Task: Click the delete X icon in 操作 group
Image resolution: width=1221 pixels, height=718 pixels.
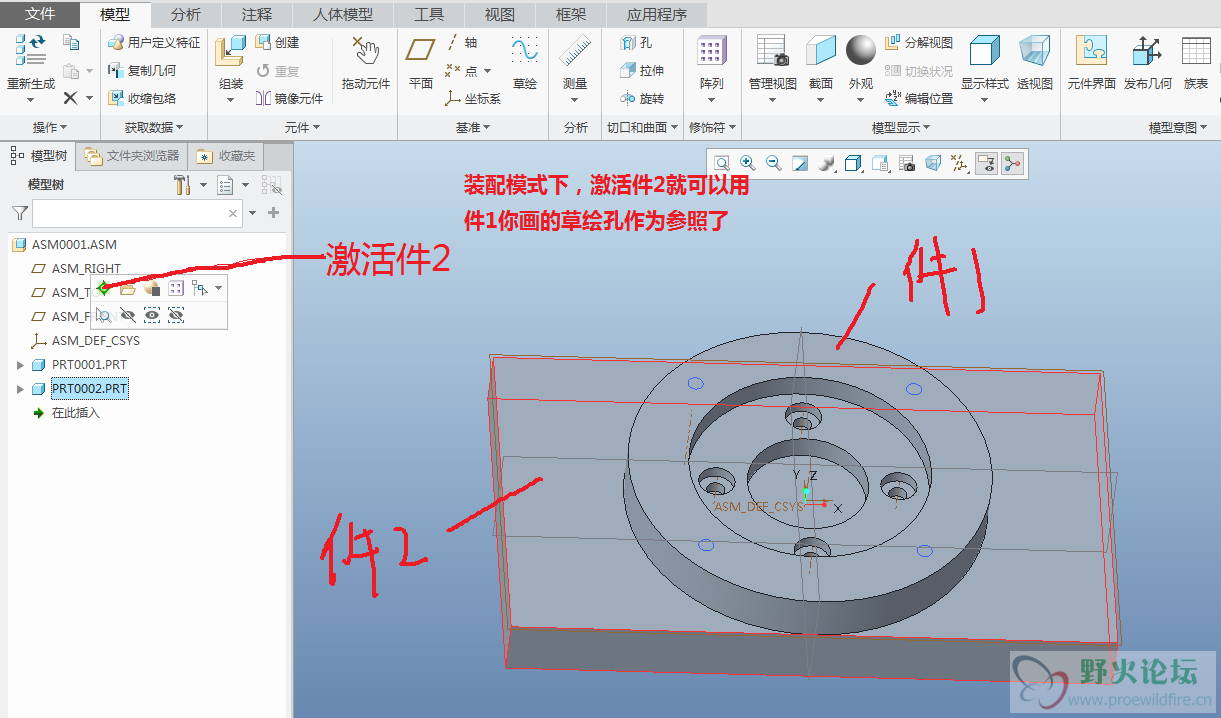Action: 70,98
